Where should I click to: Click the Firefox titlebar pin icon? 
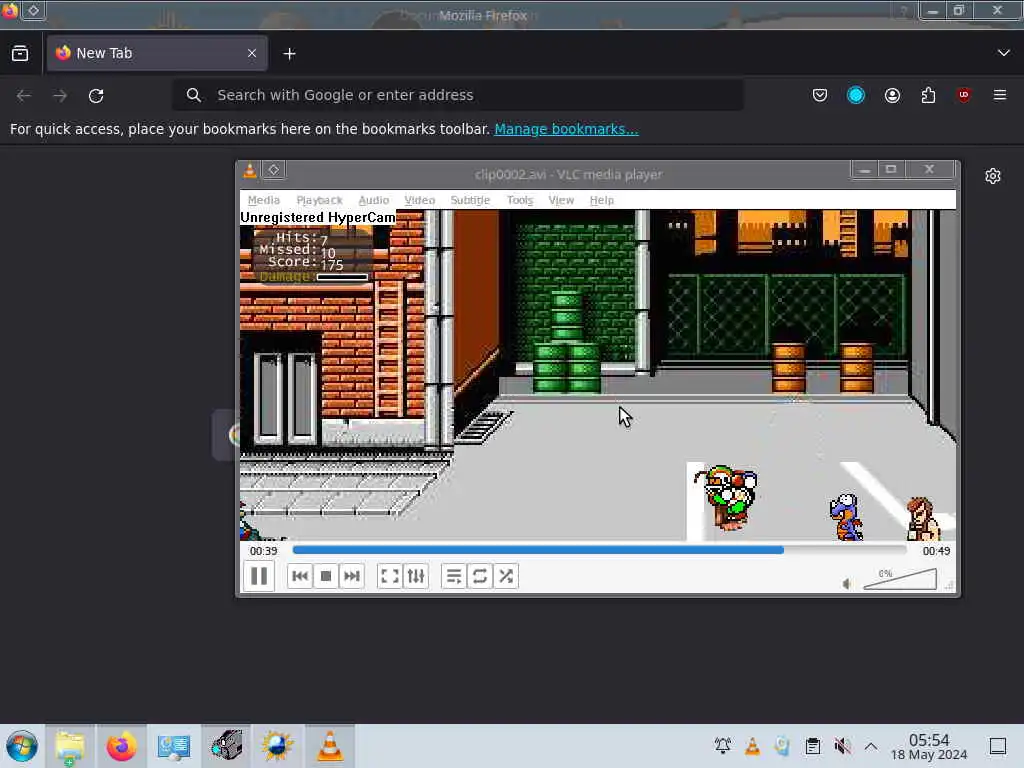[33, 10]
